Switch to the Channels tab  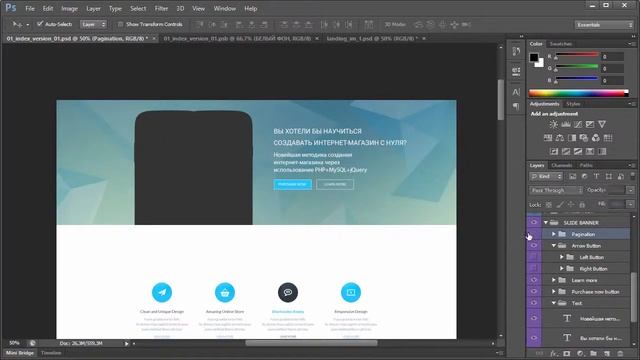pyautogui.click(x=562, y=165)
